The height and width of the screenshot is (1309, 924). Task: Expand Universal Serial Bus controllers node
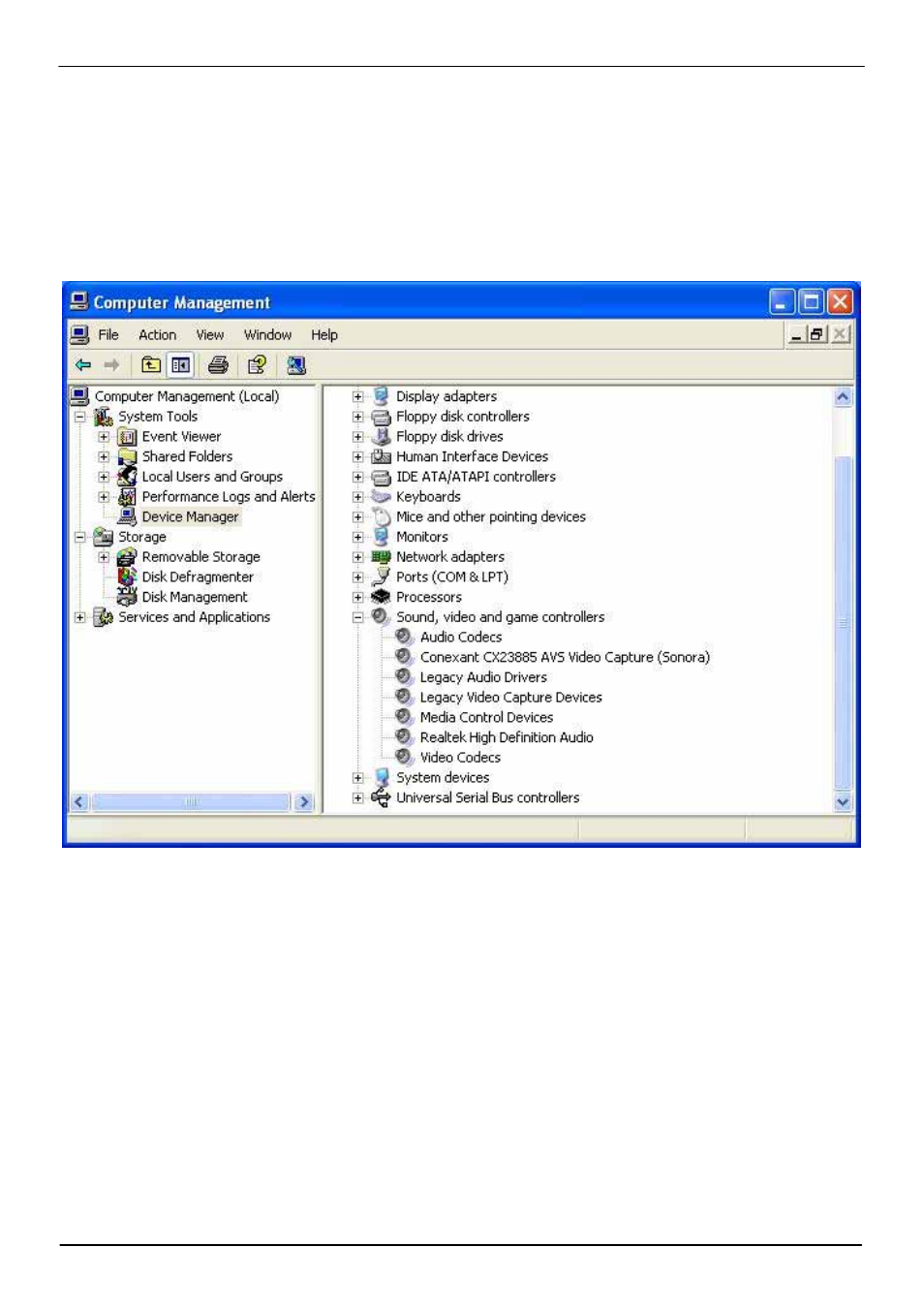357,798
